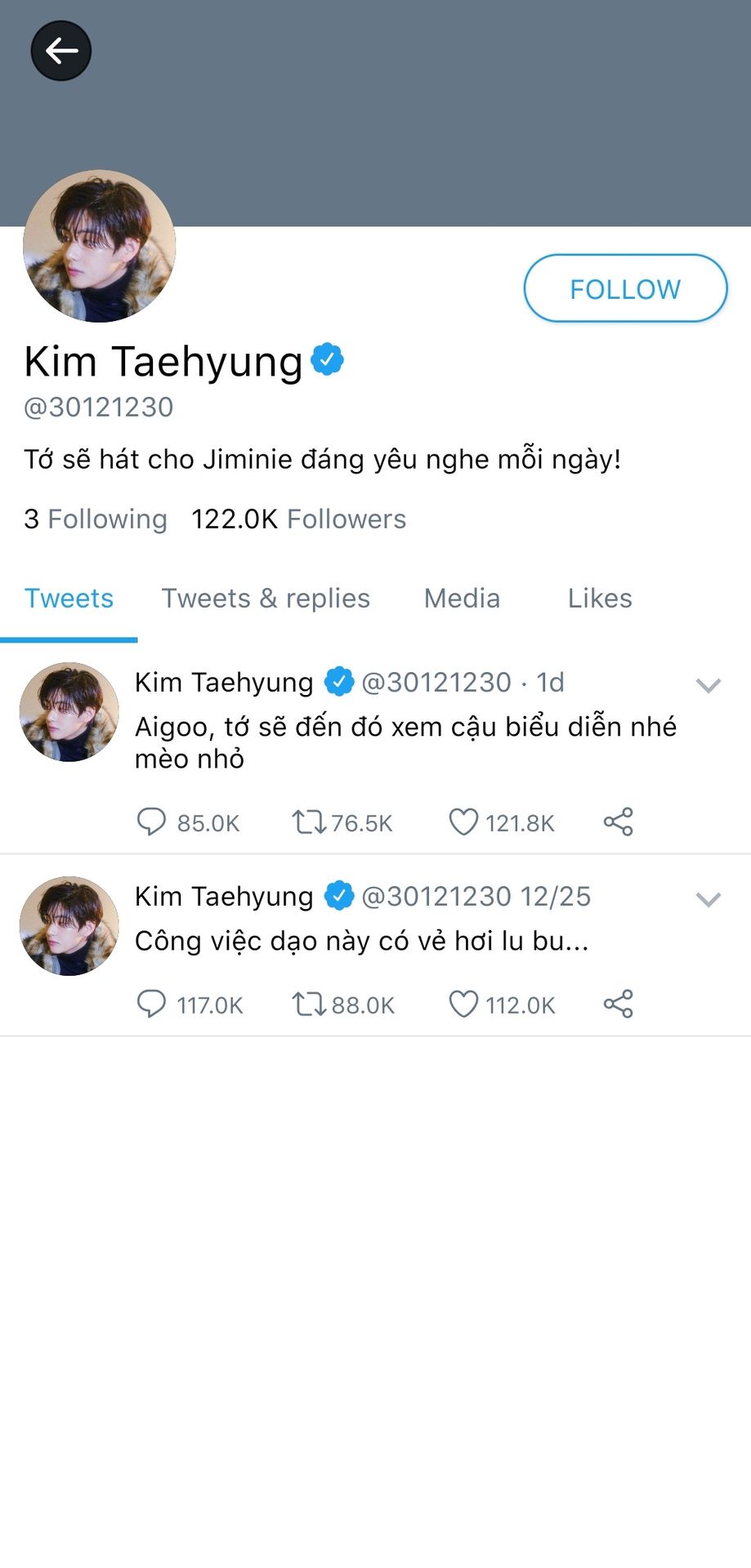Retweet the 'Aigoo' tweet

coord(309,822)
